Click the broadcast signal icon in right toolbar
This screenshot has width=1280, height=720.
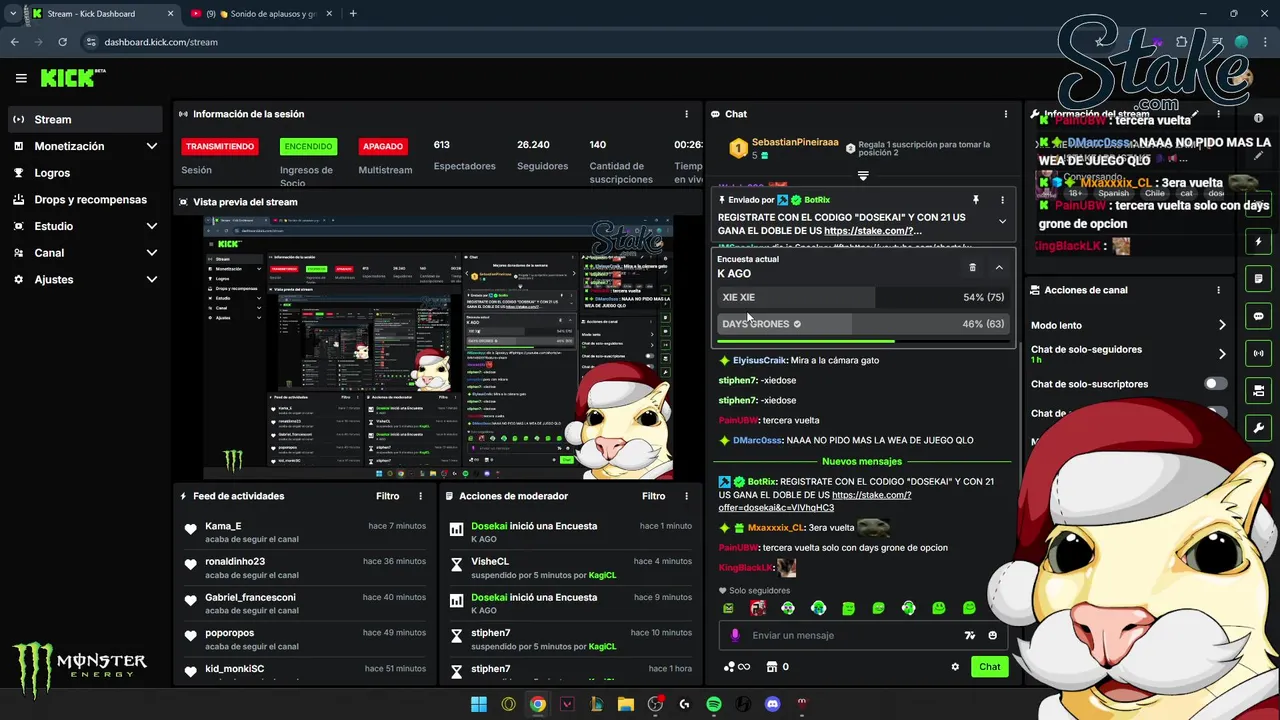[1258, 353]
